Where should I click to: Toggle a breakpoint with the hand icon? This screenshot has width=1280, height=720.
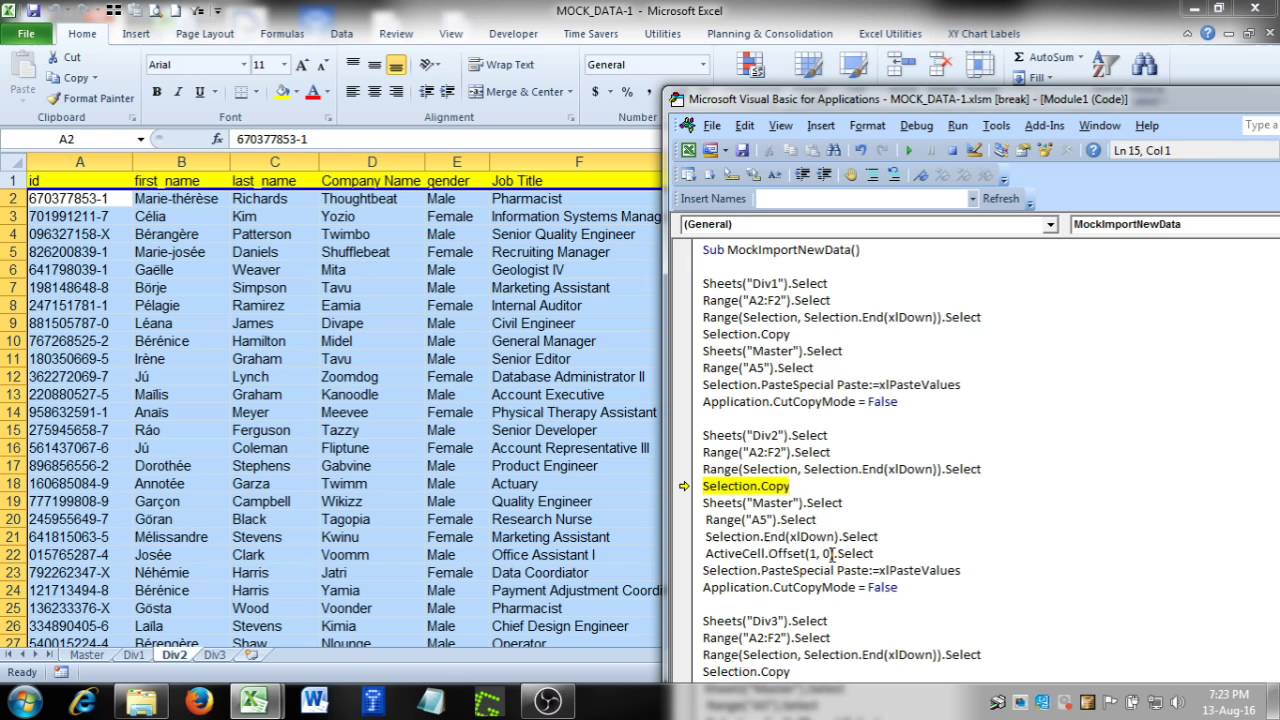851,174
